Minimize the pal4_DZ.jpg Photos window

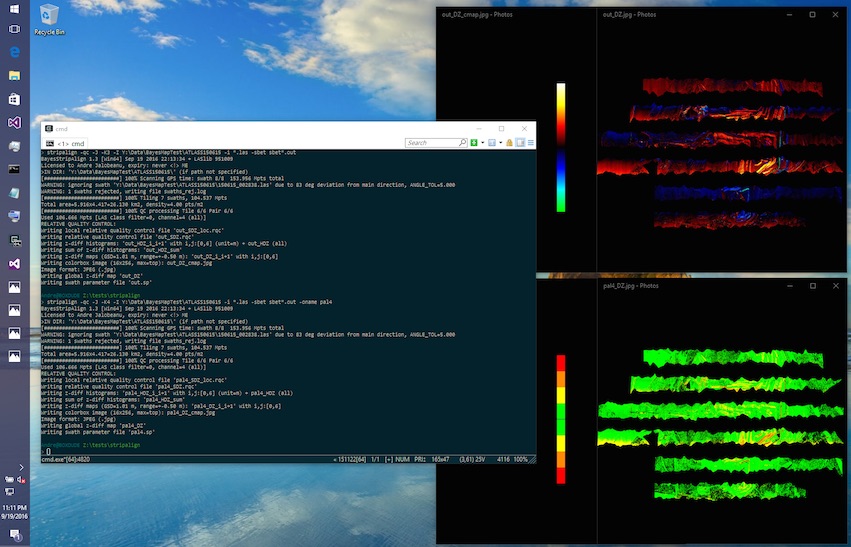(790, 286)
